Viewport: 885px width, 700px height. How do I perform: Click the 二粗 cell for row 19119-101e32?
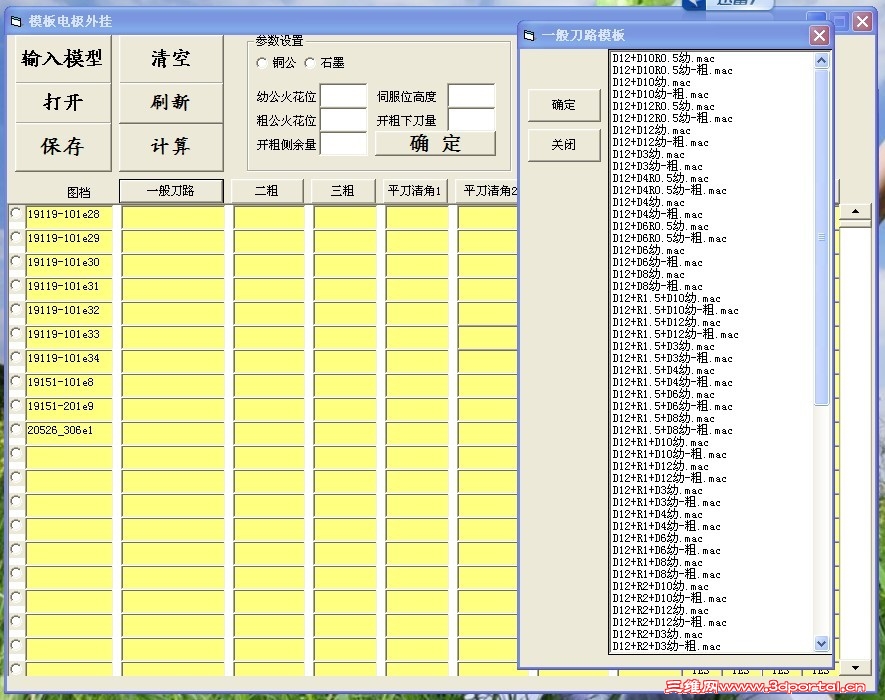coord(269,313)
